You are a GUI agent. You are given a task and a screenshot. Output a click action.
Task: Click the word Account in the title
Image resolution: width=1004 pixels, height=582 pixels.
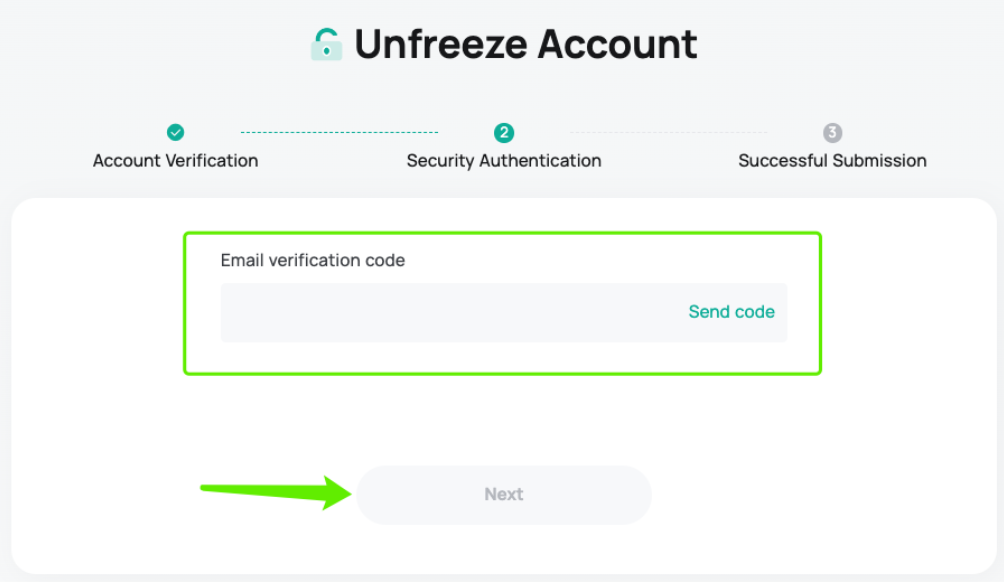617,44
